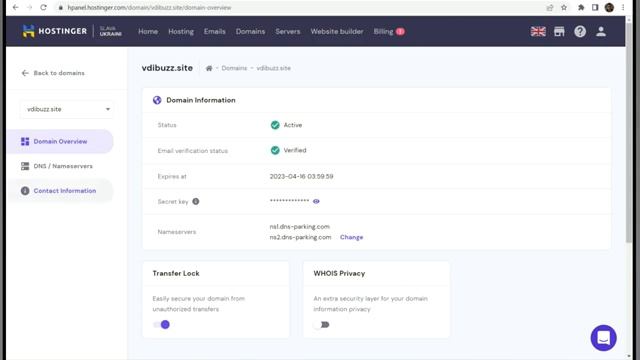Go back to domains link

53,73
